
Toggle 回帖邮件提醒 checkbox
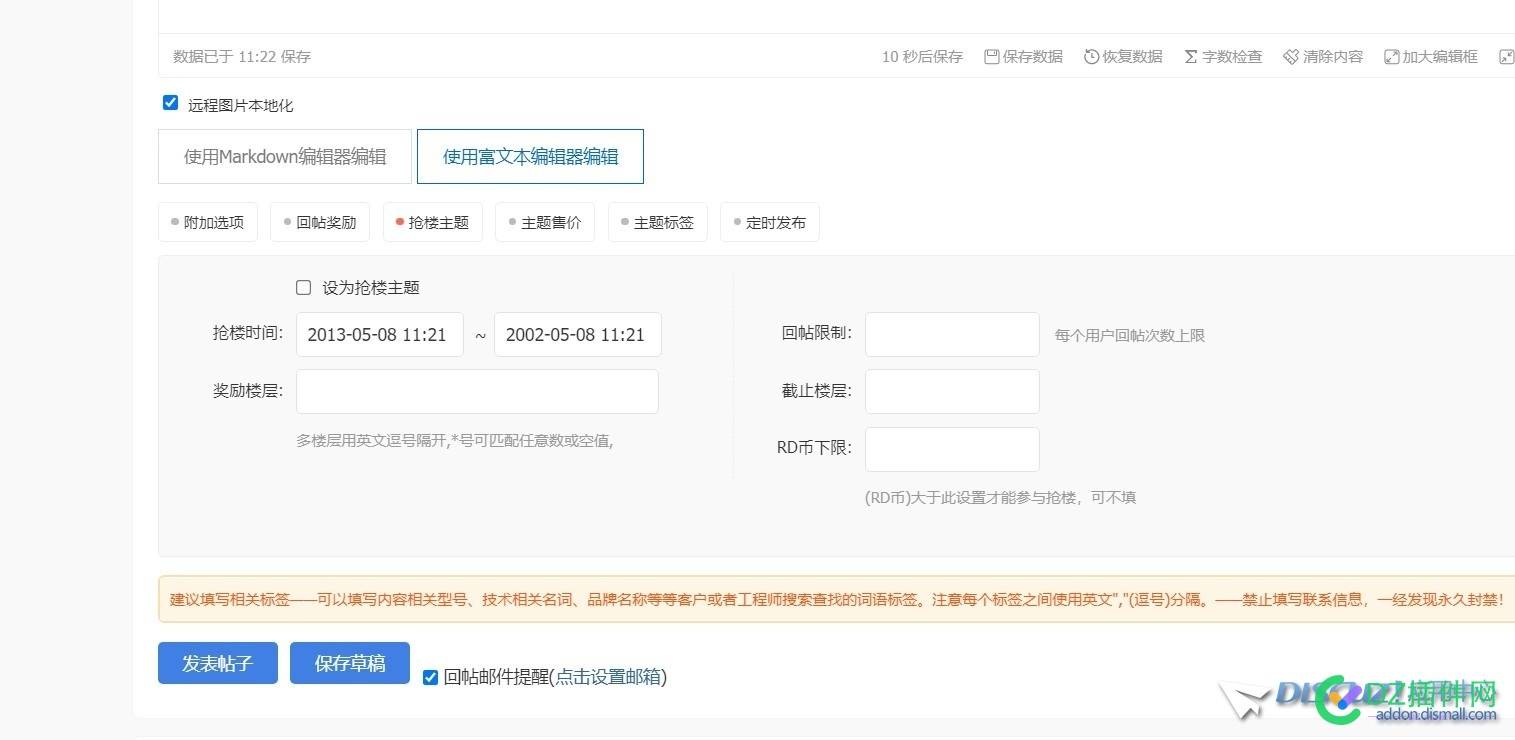click(x=430, y=677)
